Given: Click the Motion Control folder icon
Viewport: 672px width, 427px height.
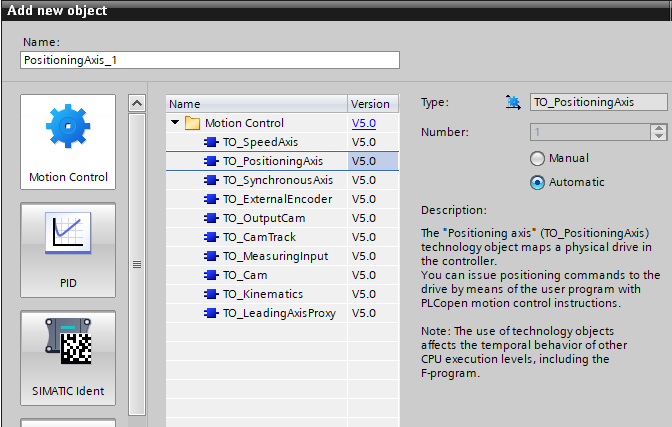Looking at the screenshot, I should coord(192,123).
